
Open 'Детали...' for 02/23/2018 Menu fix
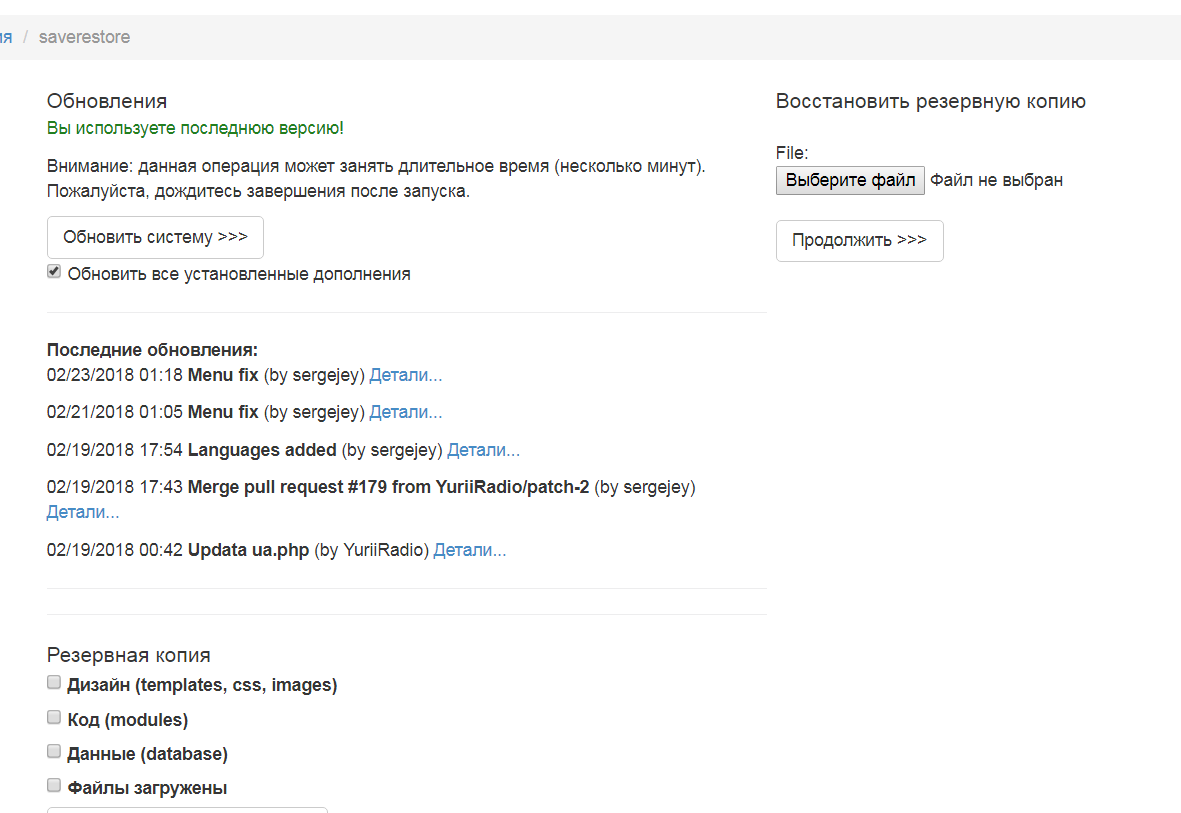point(406,376)
